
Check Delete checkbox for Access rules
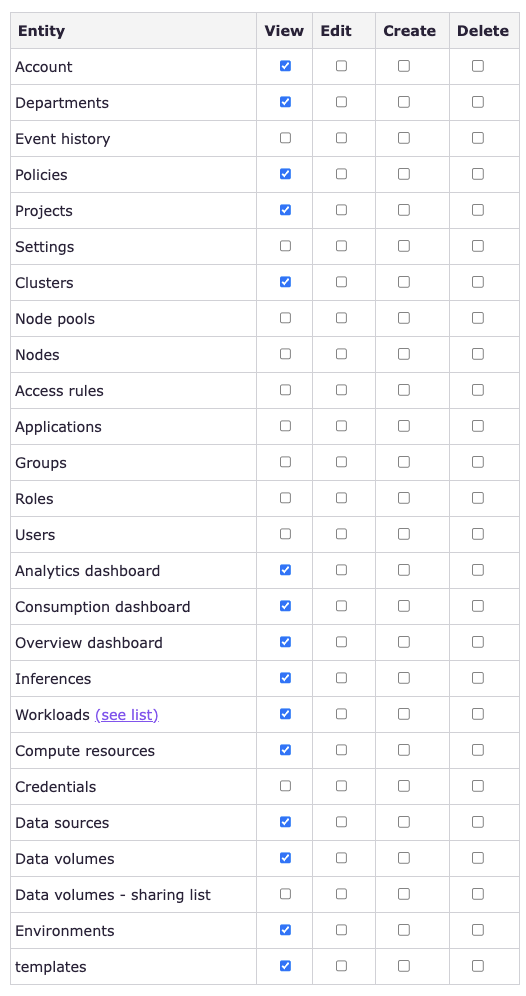coord(478,390)
